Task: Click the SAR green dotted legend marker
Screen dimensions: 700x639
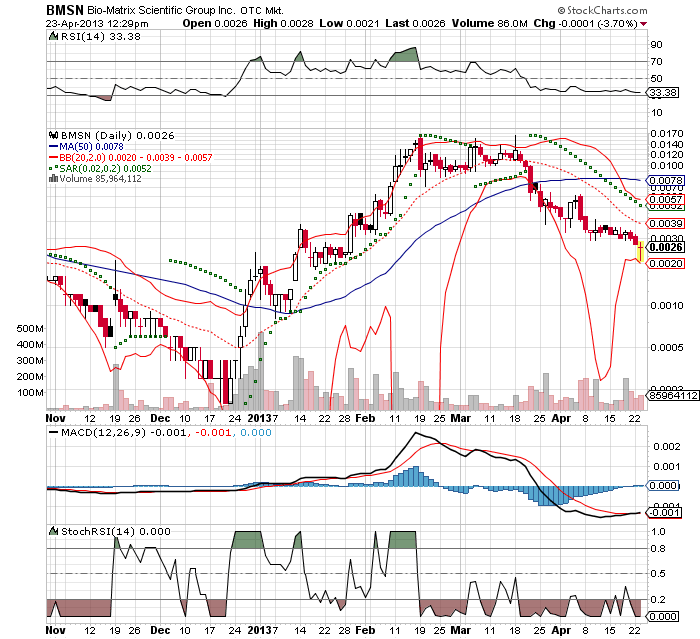Action: click(x=53, y=169)
